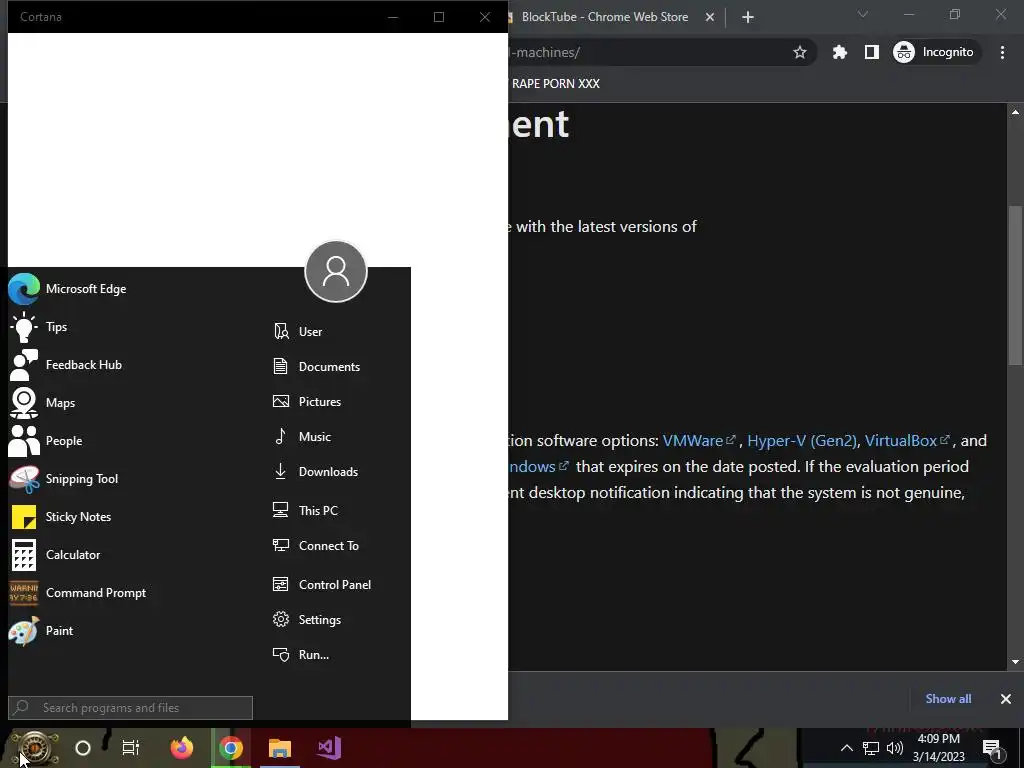This screenshot has height=768, width=1024.
Task: Minimize the Cortana window
Action: coord(392,17)
